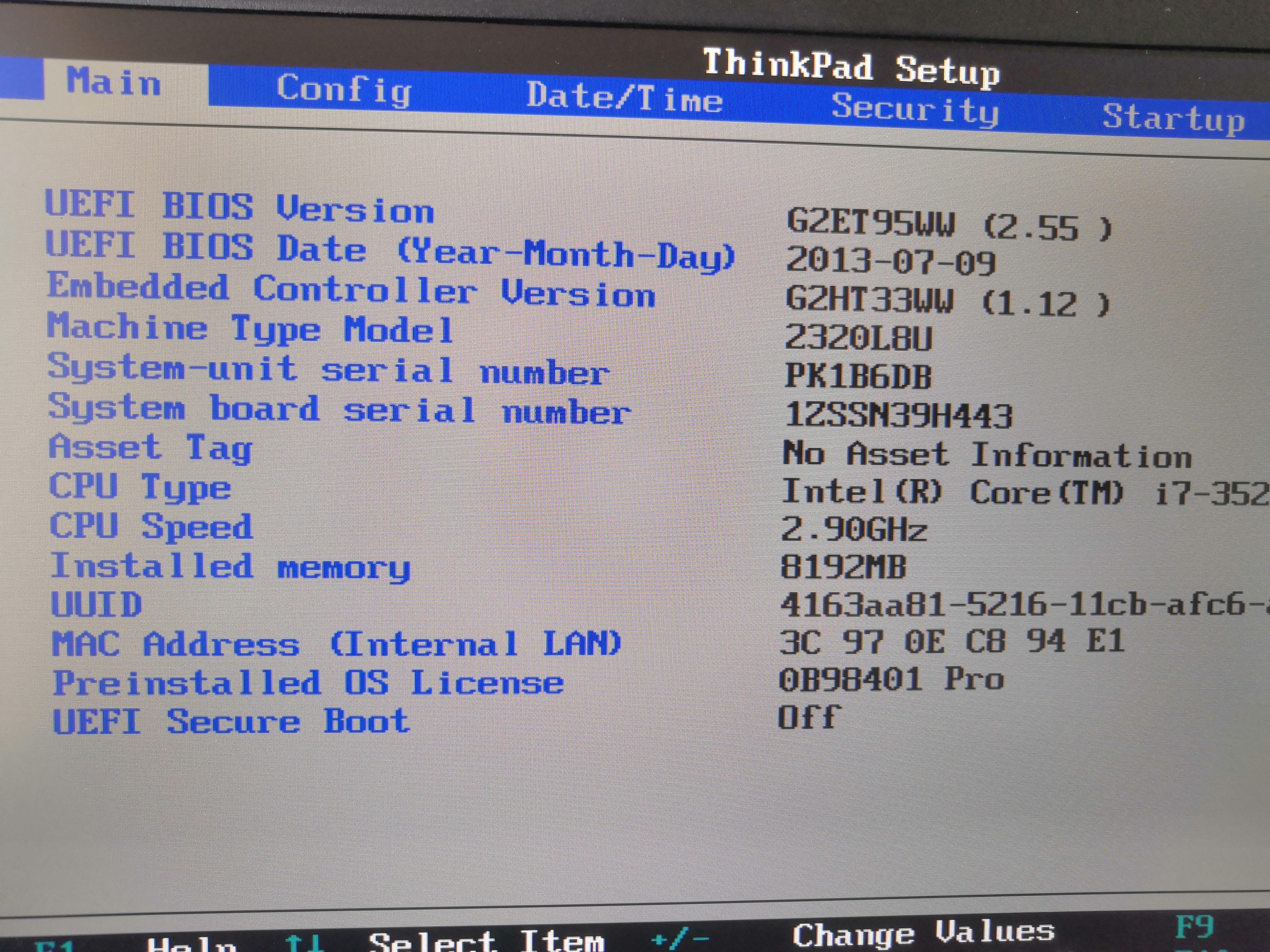Viewport: 1270px width, 952px height.
Task: Click the Off Secure Boot value
Action: (809, 717)
